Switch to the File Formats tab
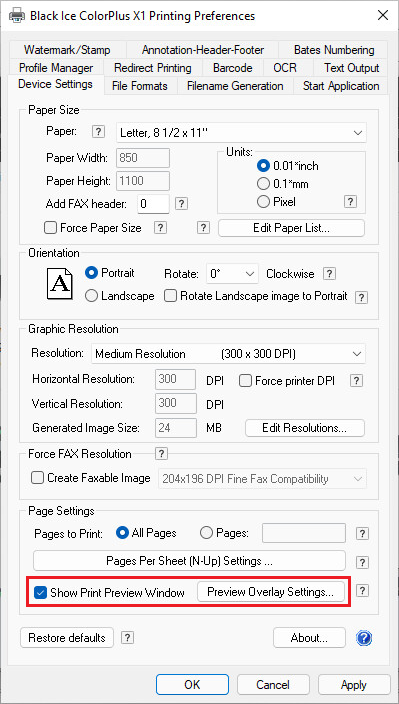 click(x=140, y=86)
